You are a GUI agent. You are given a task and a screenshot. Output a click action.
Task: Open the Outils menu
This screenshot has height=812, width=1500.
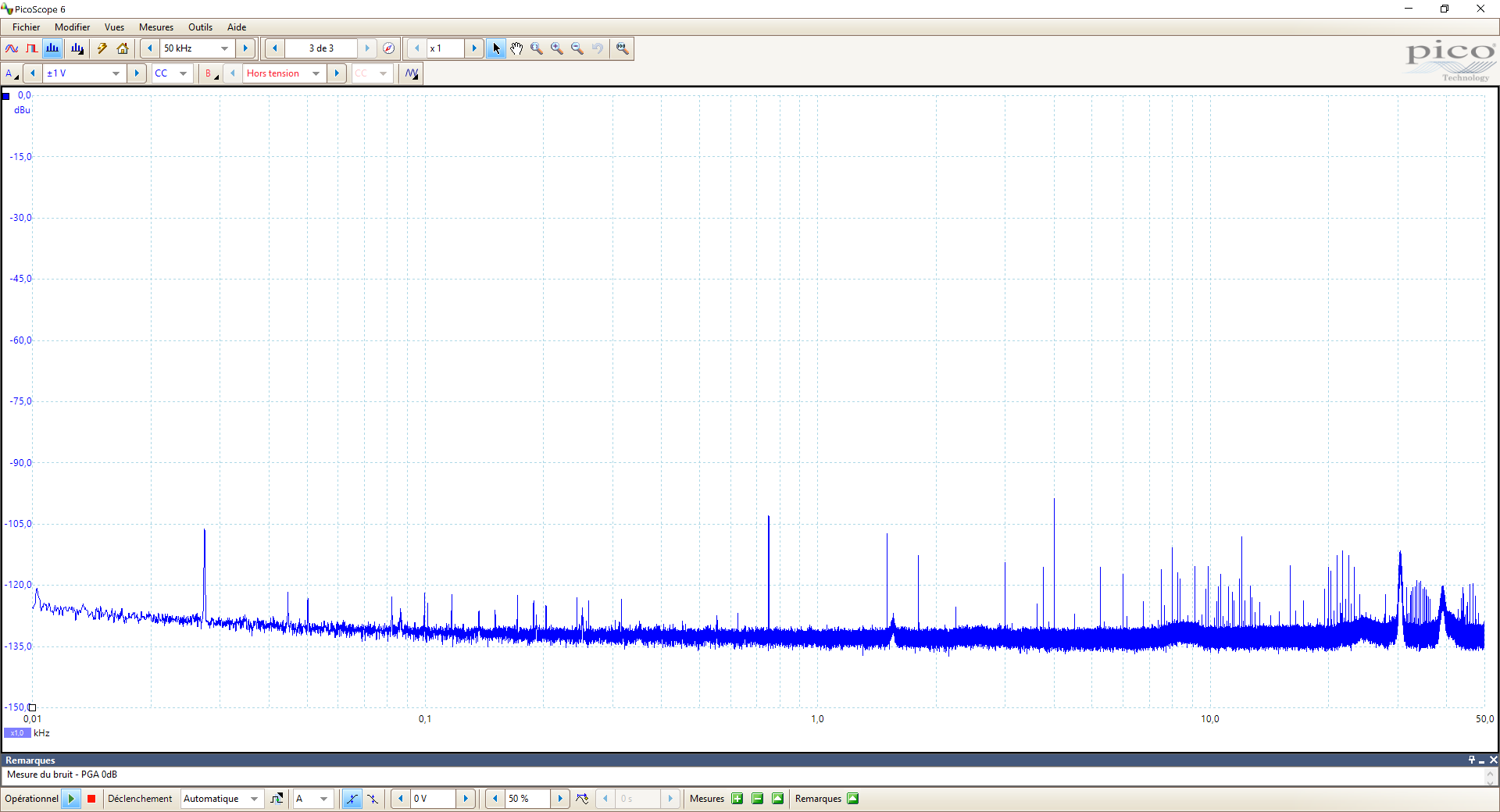200,27
